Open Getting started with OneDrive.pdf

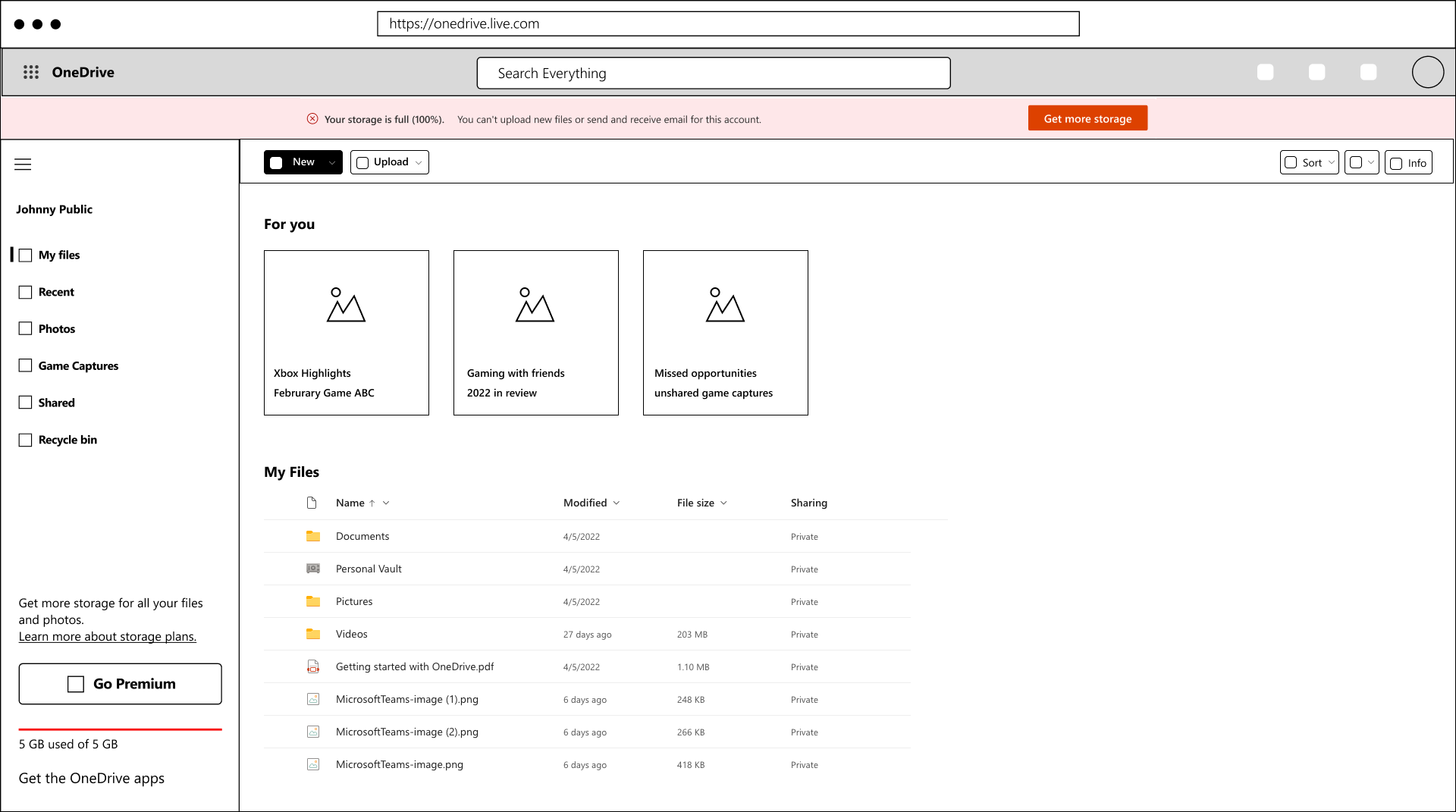coord(415,666)
